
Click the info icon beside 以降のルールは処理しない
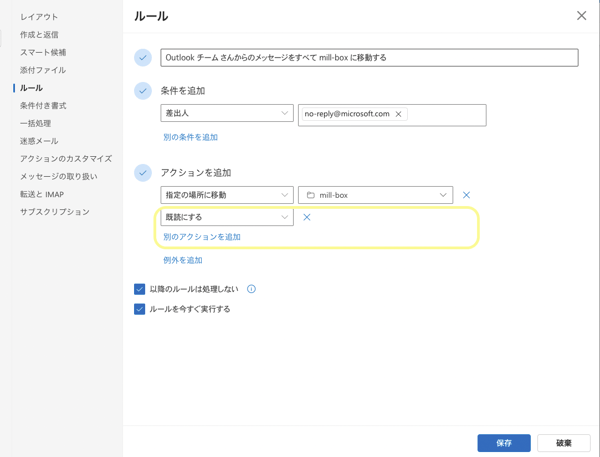tap(251, 289)
